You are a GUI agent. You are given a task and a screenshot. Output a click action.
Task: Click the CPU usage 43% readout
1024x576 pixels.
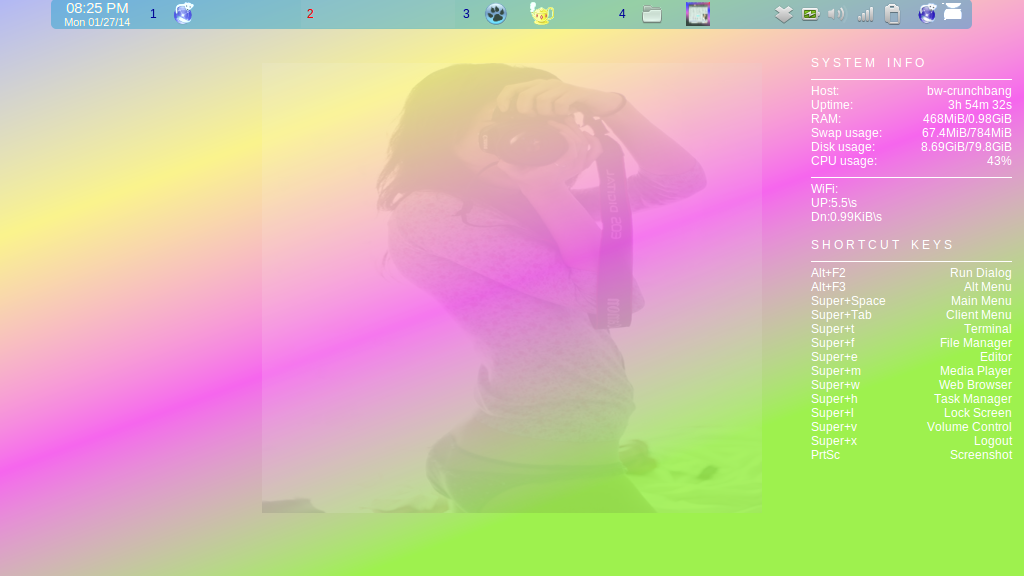910,160
